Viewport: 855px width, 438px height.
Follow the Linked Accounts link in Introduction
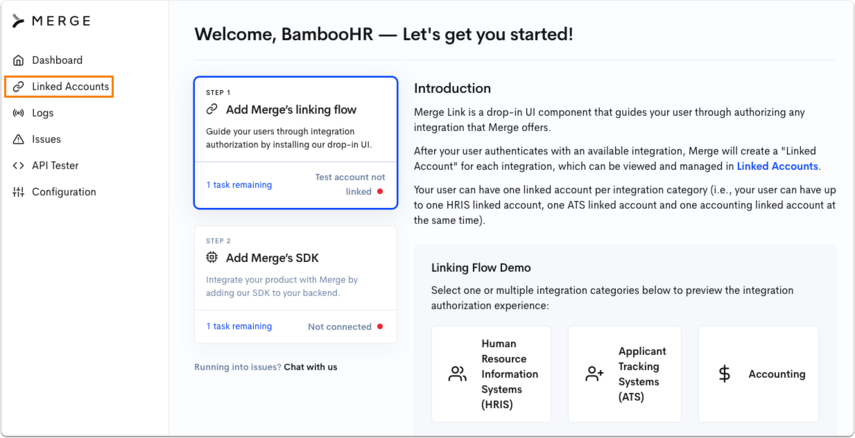pyautogui.click(x=777, y=166)
